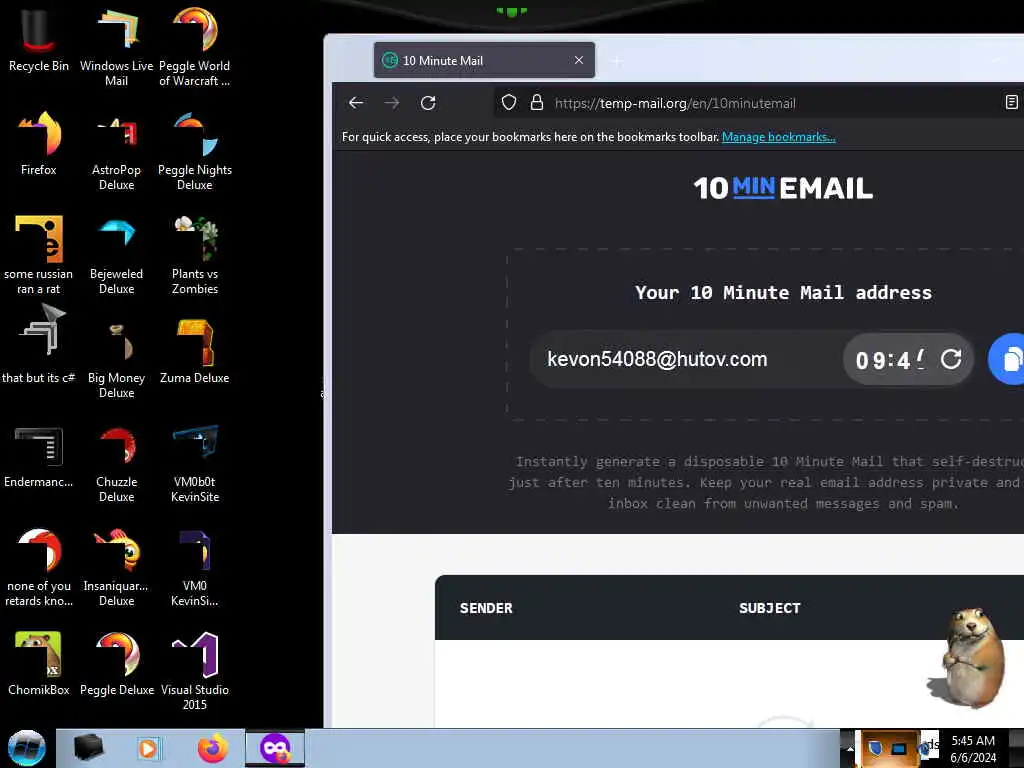Open Plants vs Zombies shortcut
Viewport: 1024px width, 768px height.
195,255
